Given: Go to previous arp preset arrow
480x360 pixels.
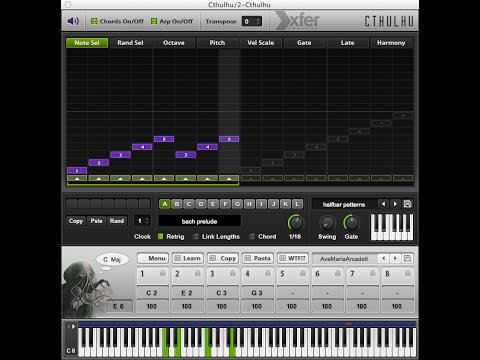Looking at the screenshot, I should pos(383,204).
